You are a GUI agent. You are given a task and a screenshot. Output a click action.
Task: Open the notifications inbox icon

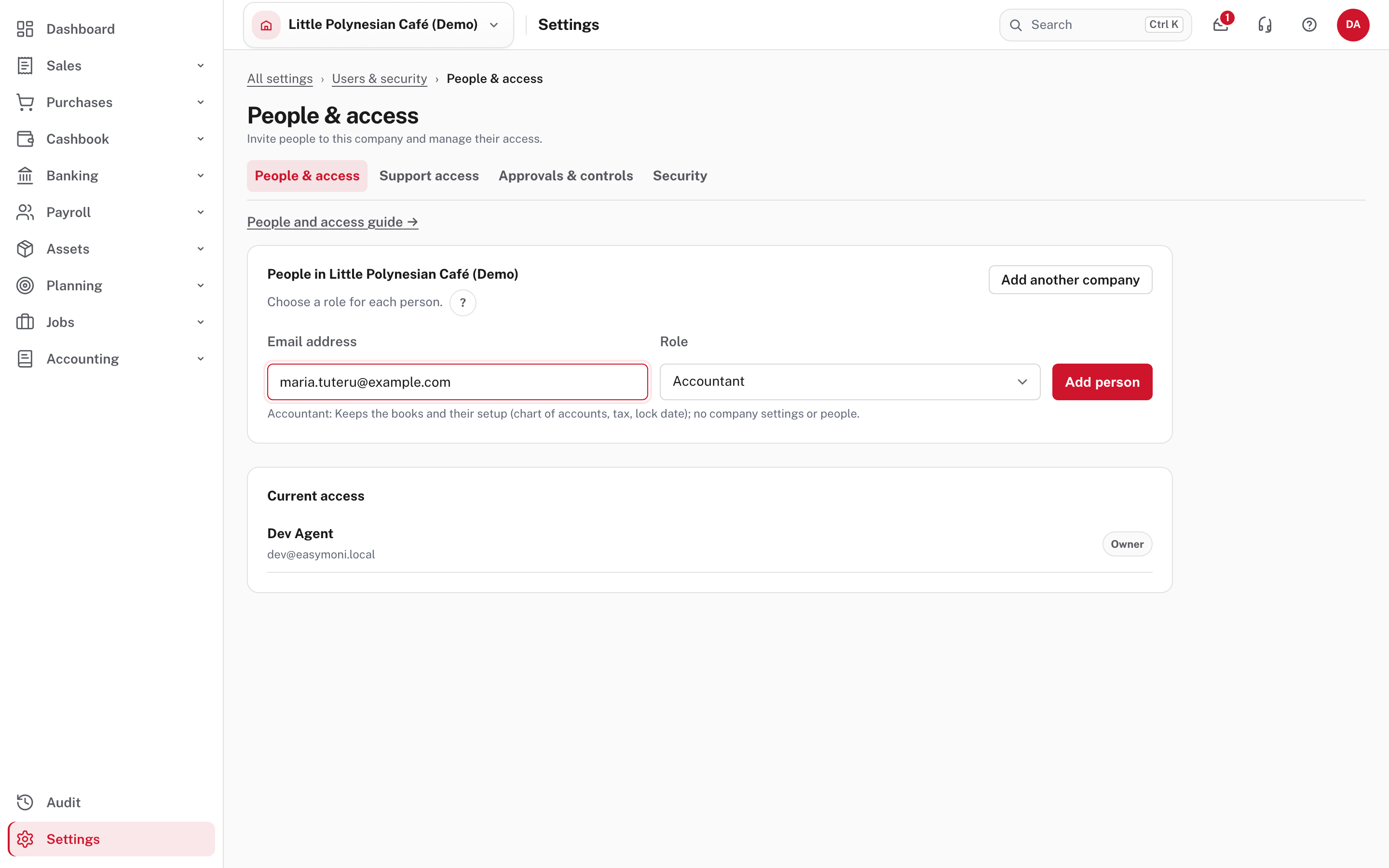point(1221,25)
